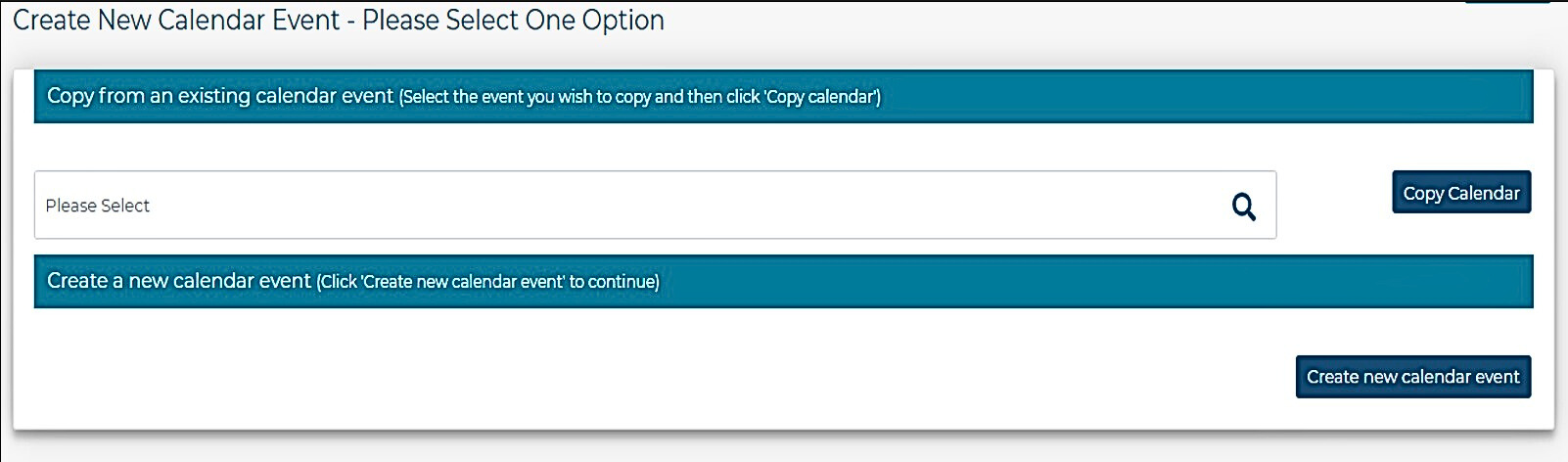Click the 'Please Select One Option' title text
Viewport: 1568px width, 462px height.
513,20
